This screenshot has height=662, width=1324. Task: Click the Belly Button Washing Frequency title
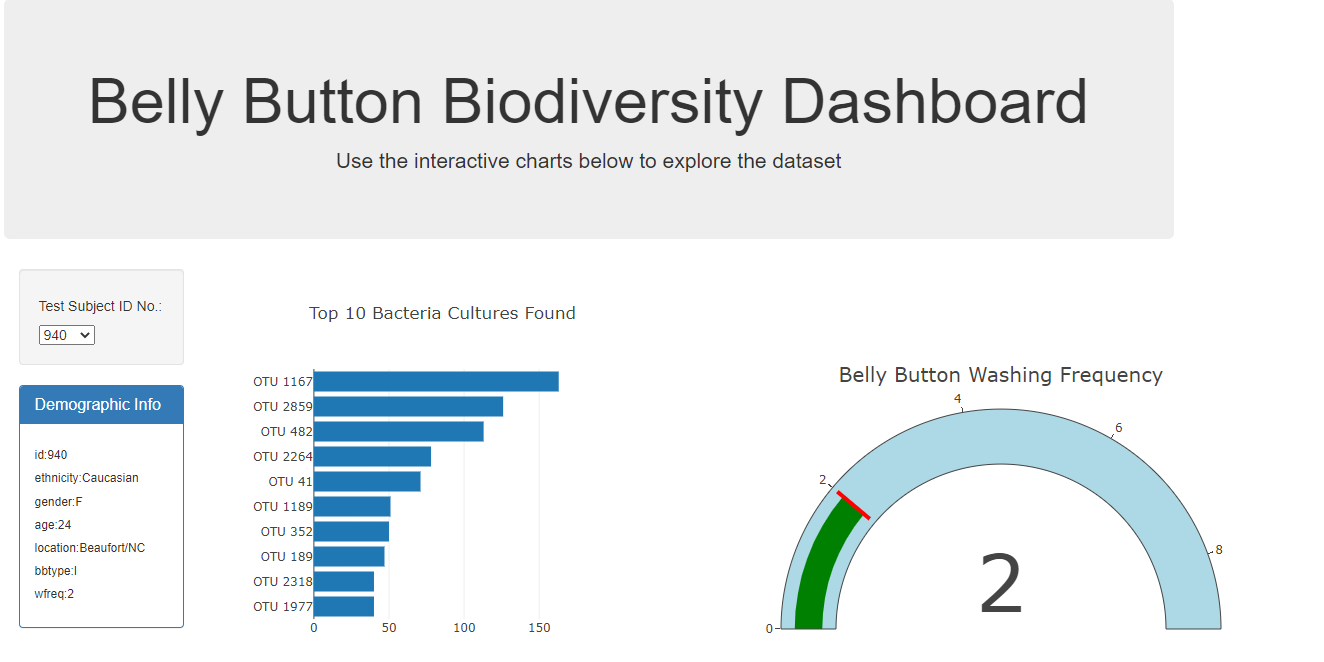(x=1000, y=375)
